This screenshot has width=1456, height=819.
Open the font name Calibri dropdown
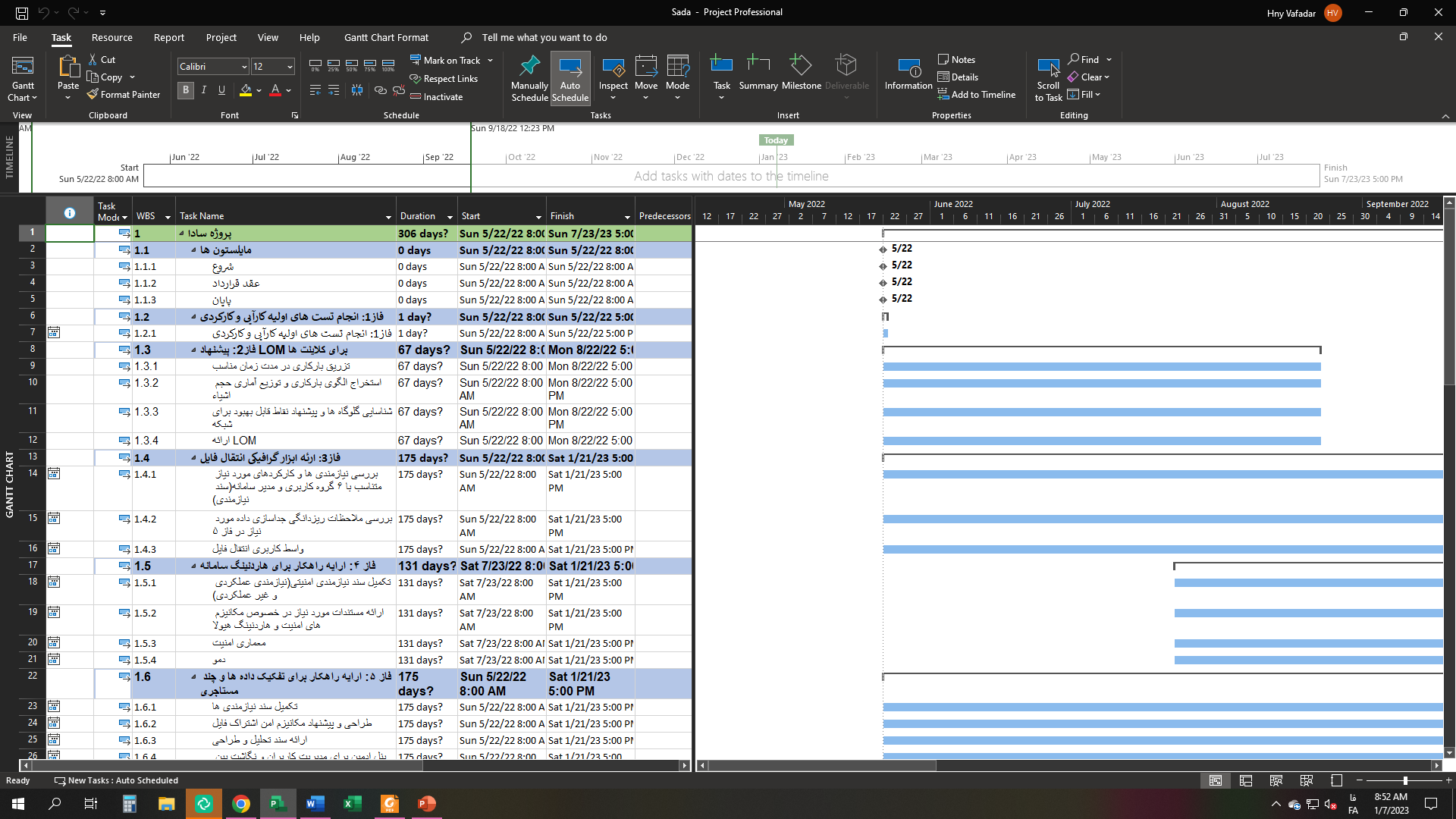pyautogui.click(x=243, y=67)
